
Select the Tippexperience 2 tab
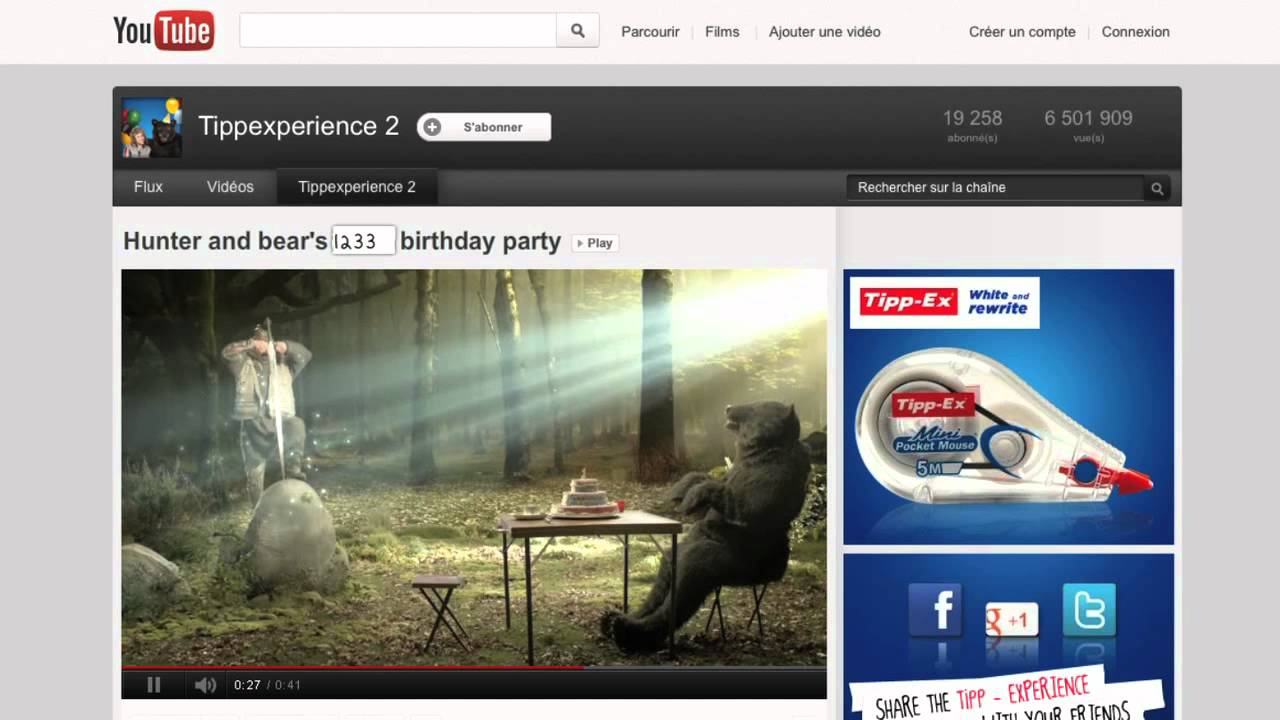pyautogui.click(x=357, y=187)
